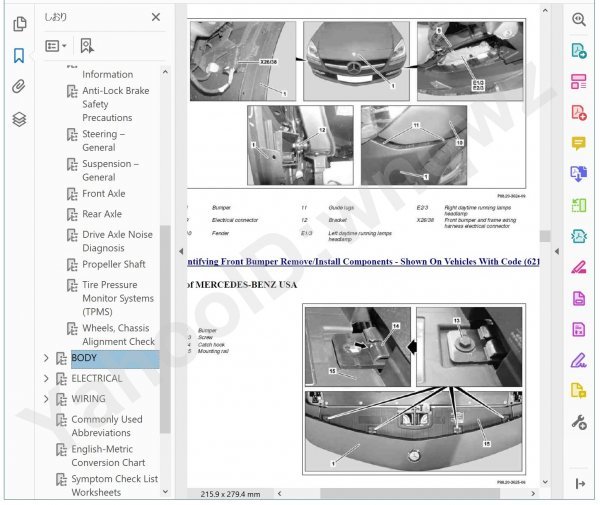Select the Export PDF tool
Screen dimensions: 600x505
click(x=579, y=50)
